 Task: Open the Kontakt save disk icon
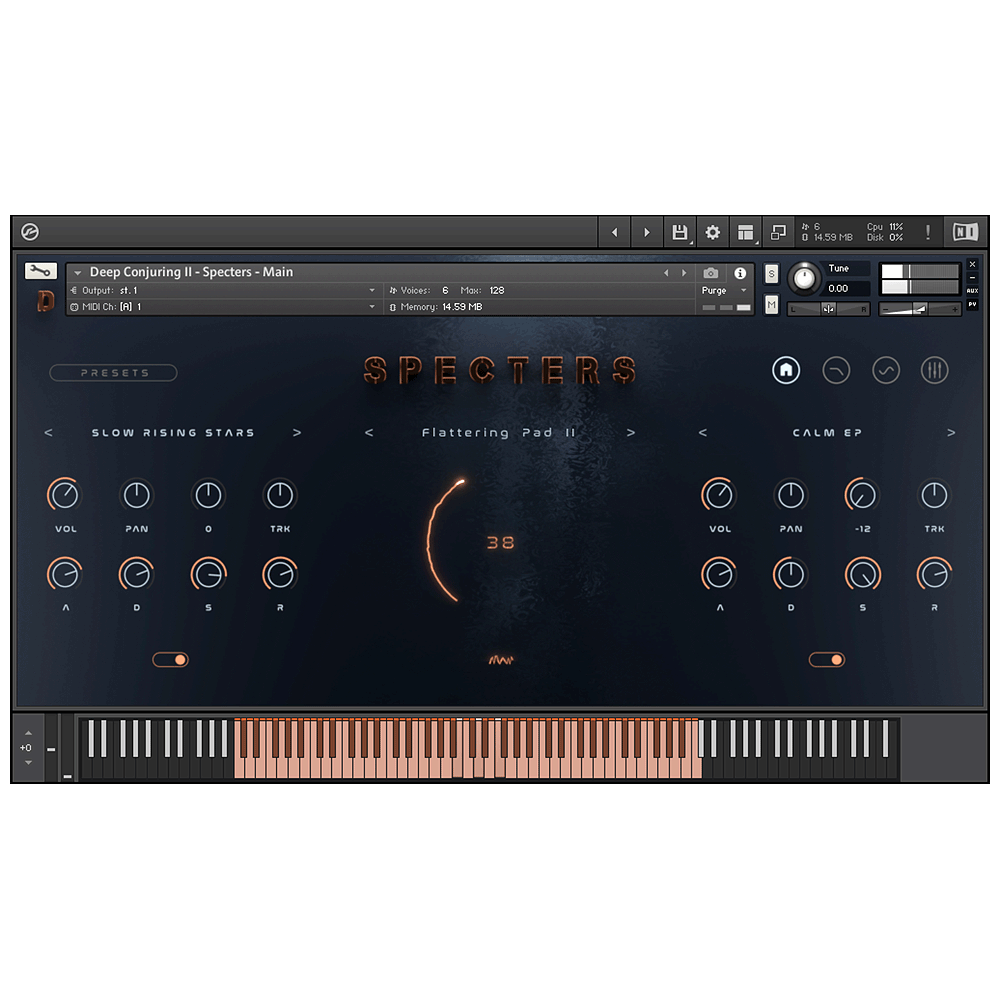(679, 232)
